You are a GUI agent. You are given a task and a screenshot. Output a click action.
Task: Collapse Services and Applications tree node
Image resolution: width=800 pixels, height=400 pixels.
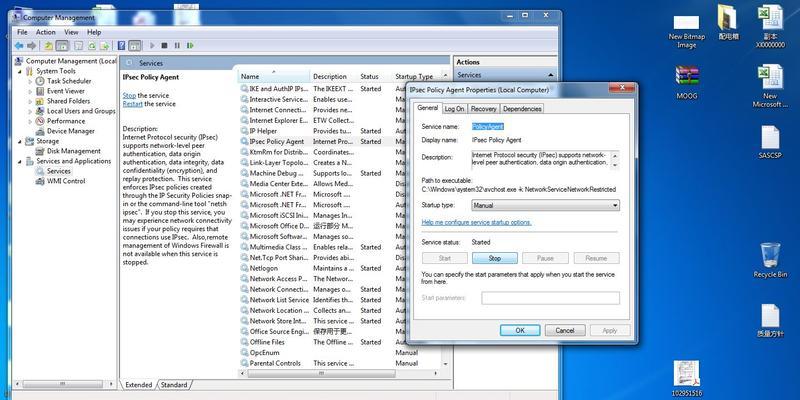point(20,161)
